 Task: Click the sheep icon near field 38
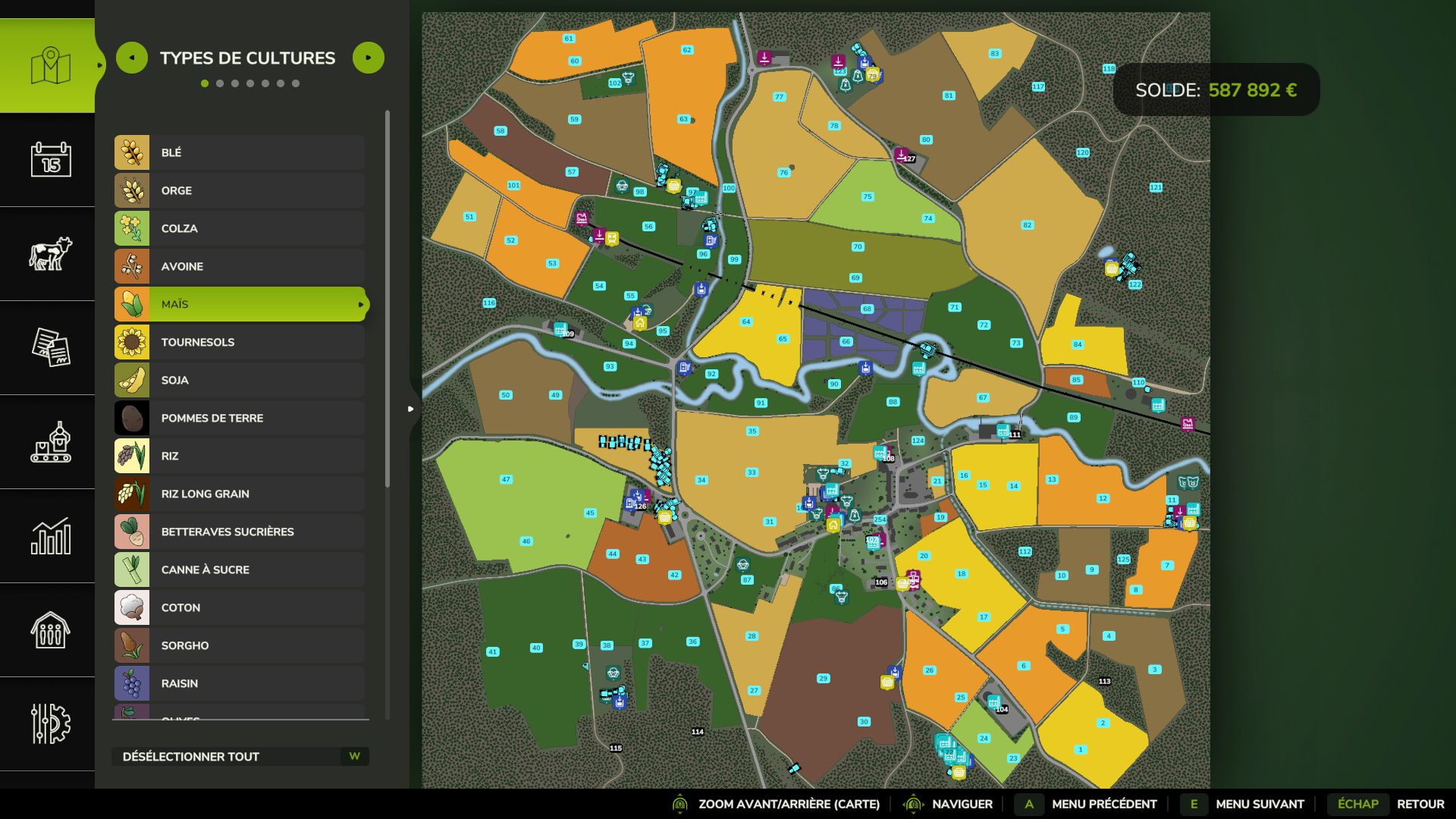613,673
